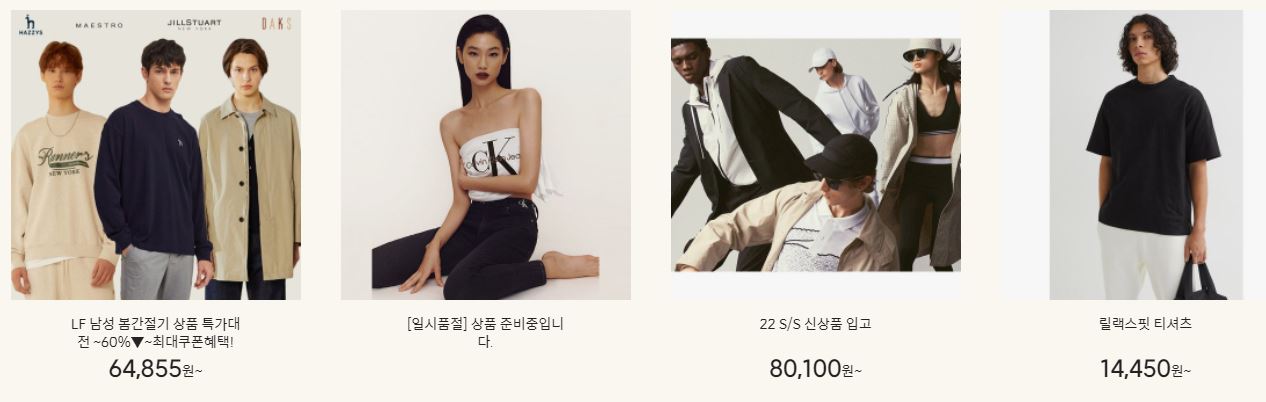The width and height of the screenshot is (1266, 402).
Task: Open the 릴랙스핏 티셔츠 product link
Action: (1145, 324)
